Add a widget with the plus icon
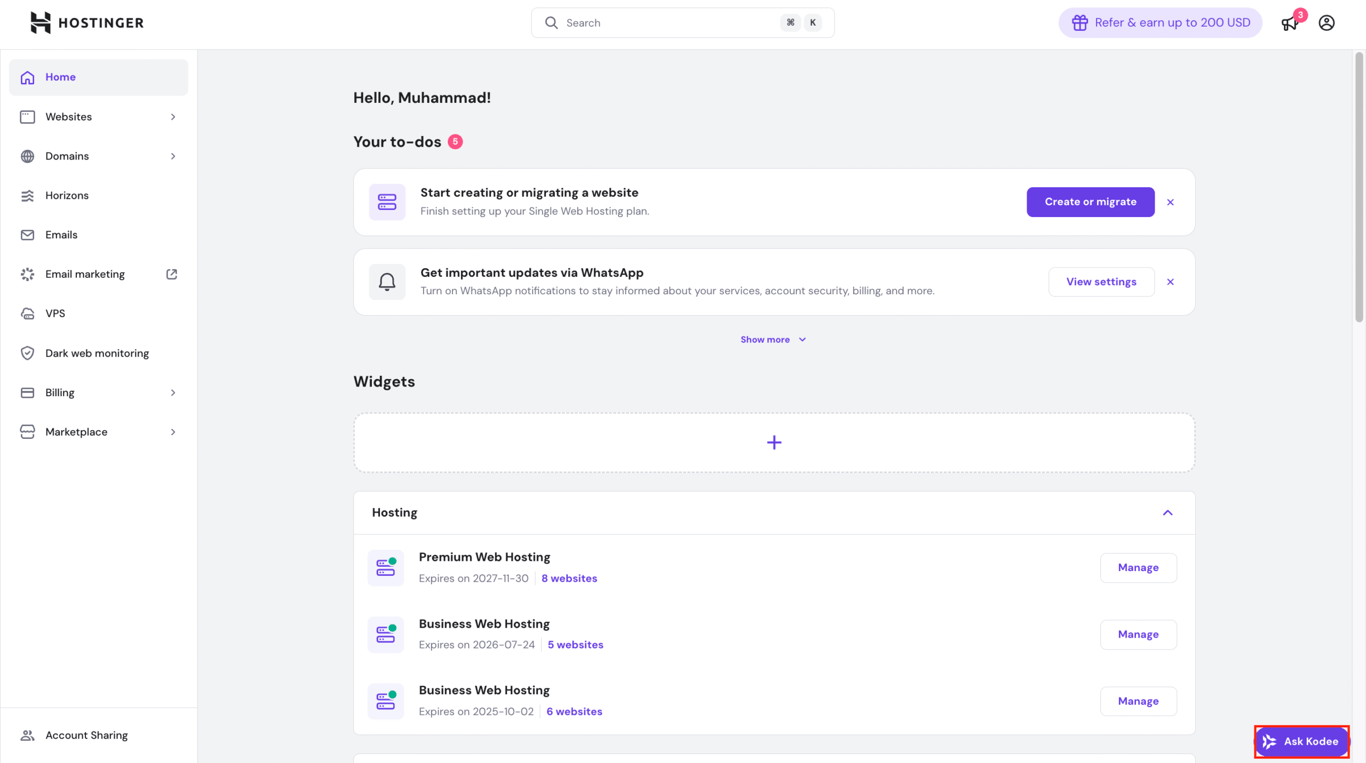This screenshot has width=1366, height=763. [774, 443]
